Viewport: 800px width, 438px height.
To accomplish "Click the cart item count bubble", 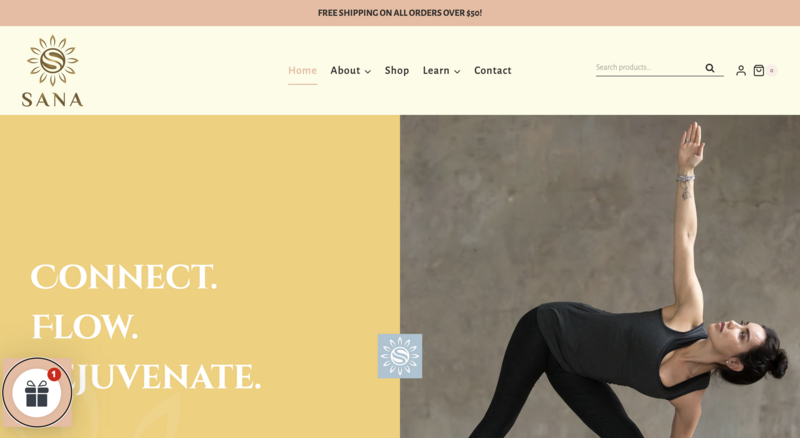I will pyautogui.click(x=771, y=70).
